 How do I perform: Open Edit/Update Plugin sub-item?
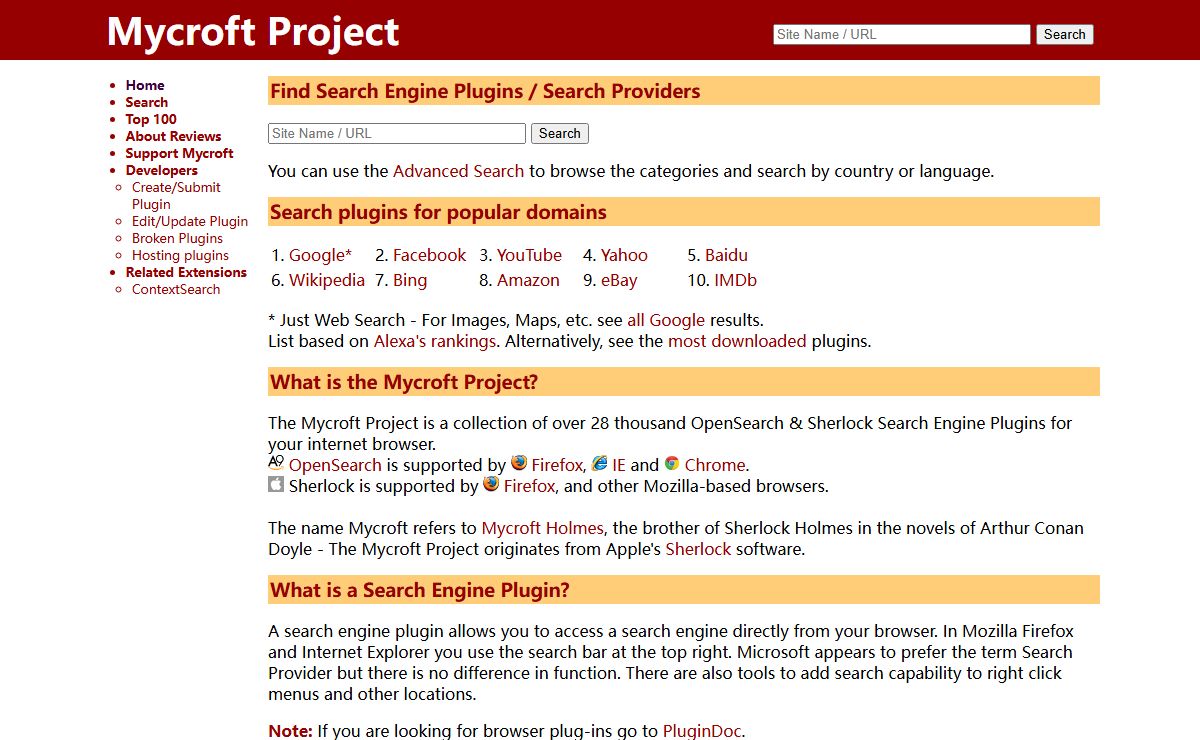pyautogui.click(x=190, y=221)
